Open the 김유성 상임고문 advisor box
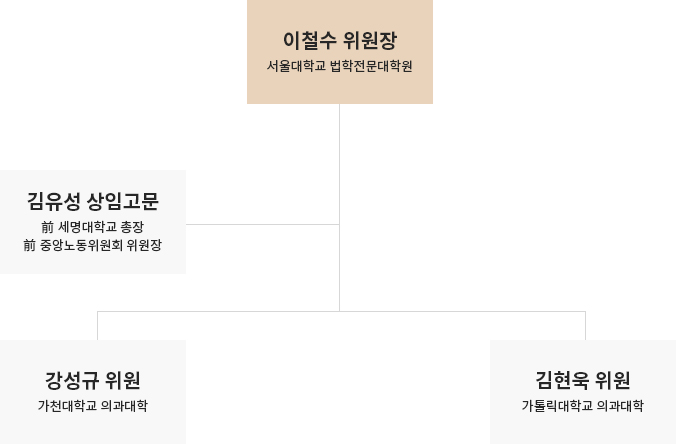This screenshot has height=444, width=676. tap(93, 222)
